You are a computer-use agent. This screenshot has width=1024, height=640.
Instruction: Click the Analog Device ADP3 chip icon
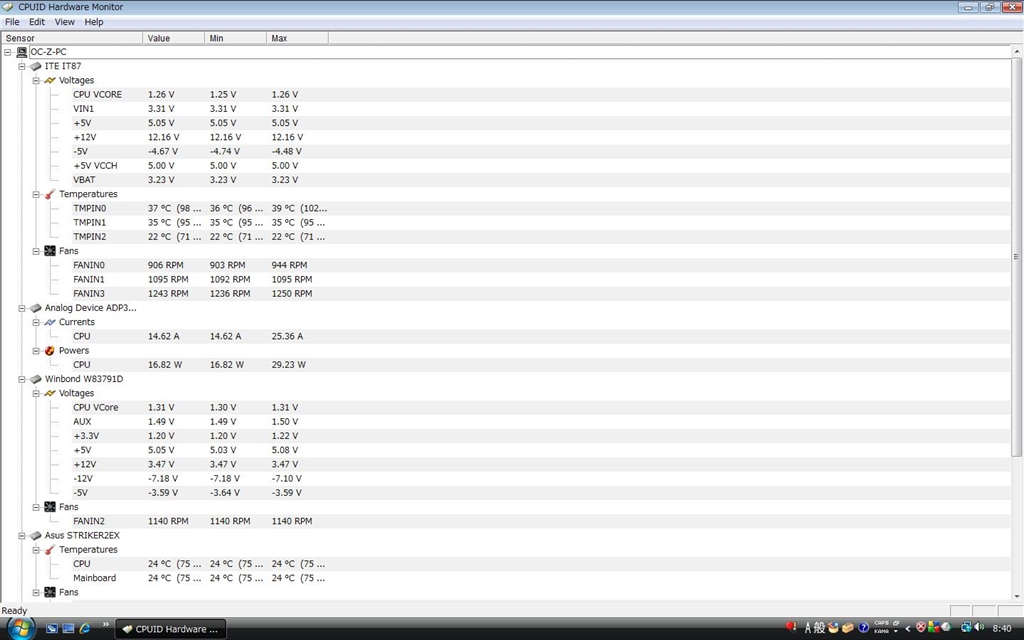point(36,308)
